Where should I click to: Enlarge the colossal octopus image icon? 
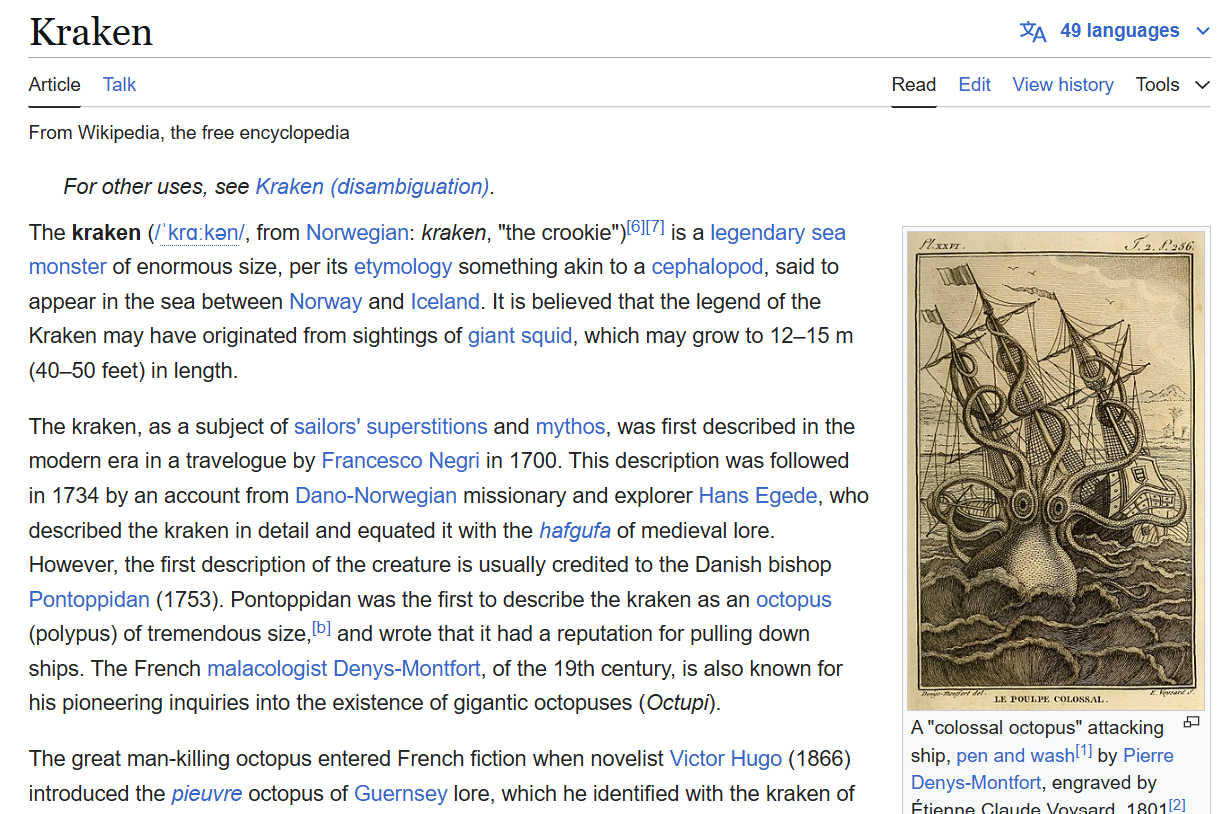[x=1190, y=722]
